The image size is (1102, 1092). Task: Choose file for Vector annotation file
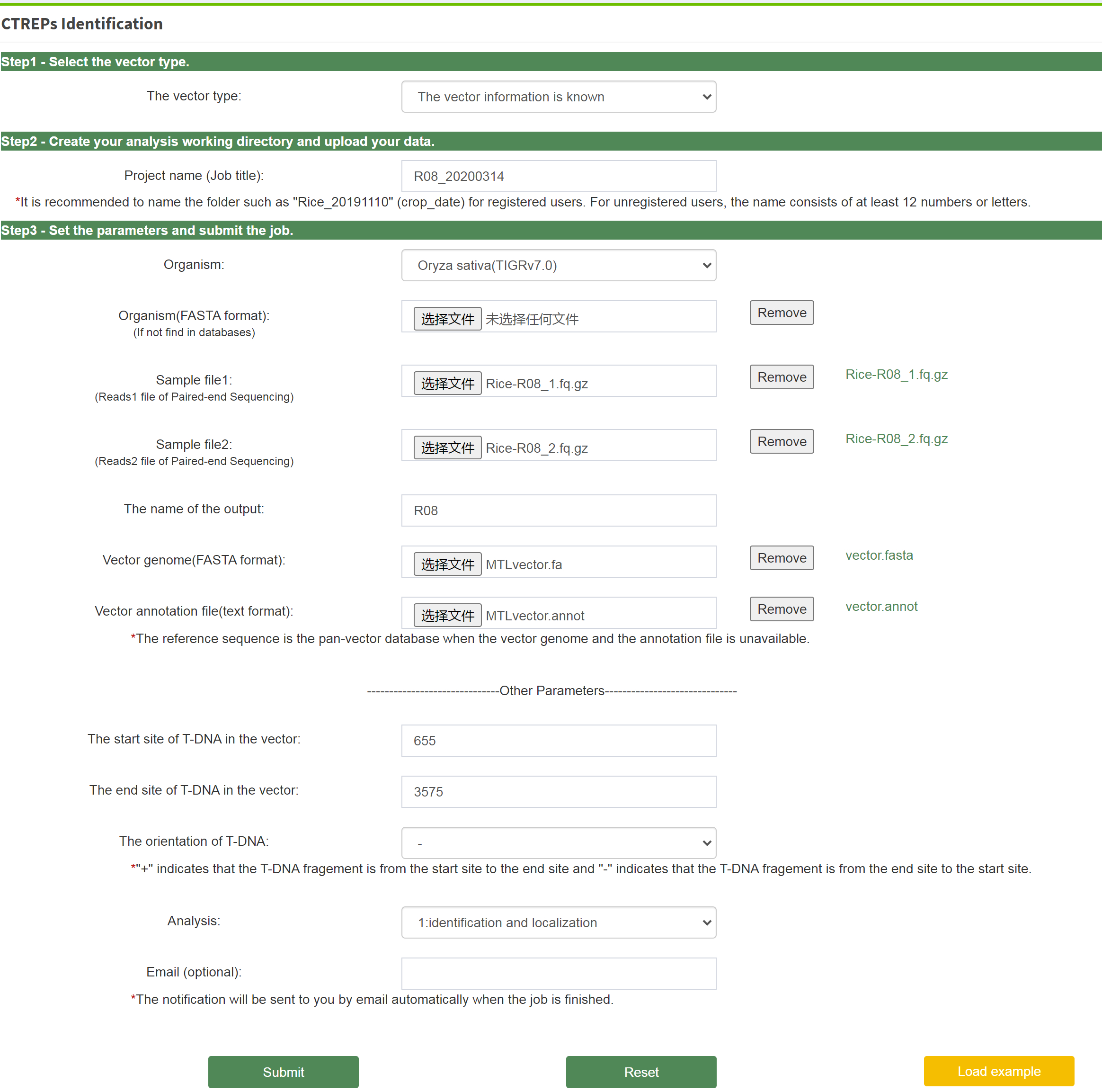[x=447, y=616]
